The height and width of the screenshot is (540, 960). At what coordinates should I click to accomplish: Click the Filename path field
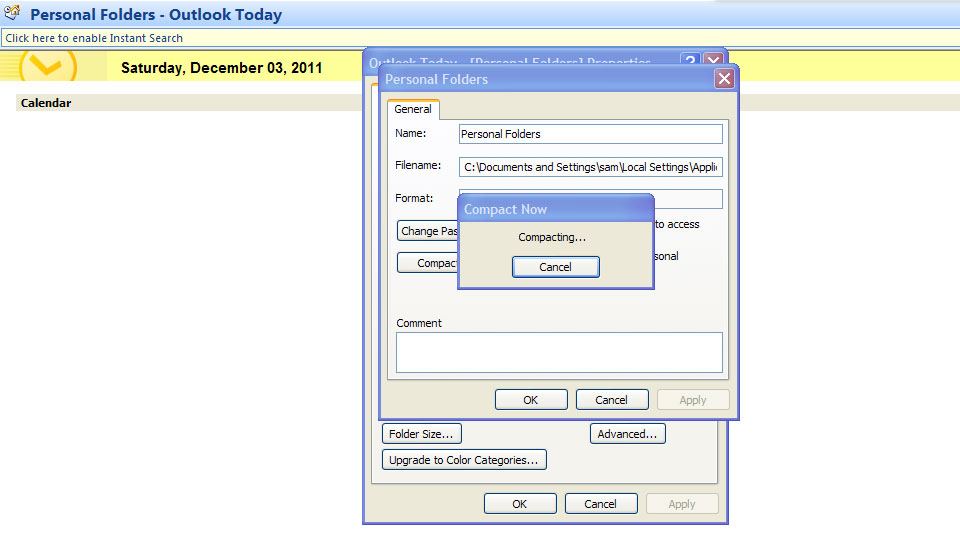coord(590,167)
